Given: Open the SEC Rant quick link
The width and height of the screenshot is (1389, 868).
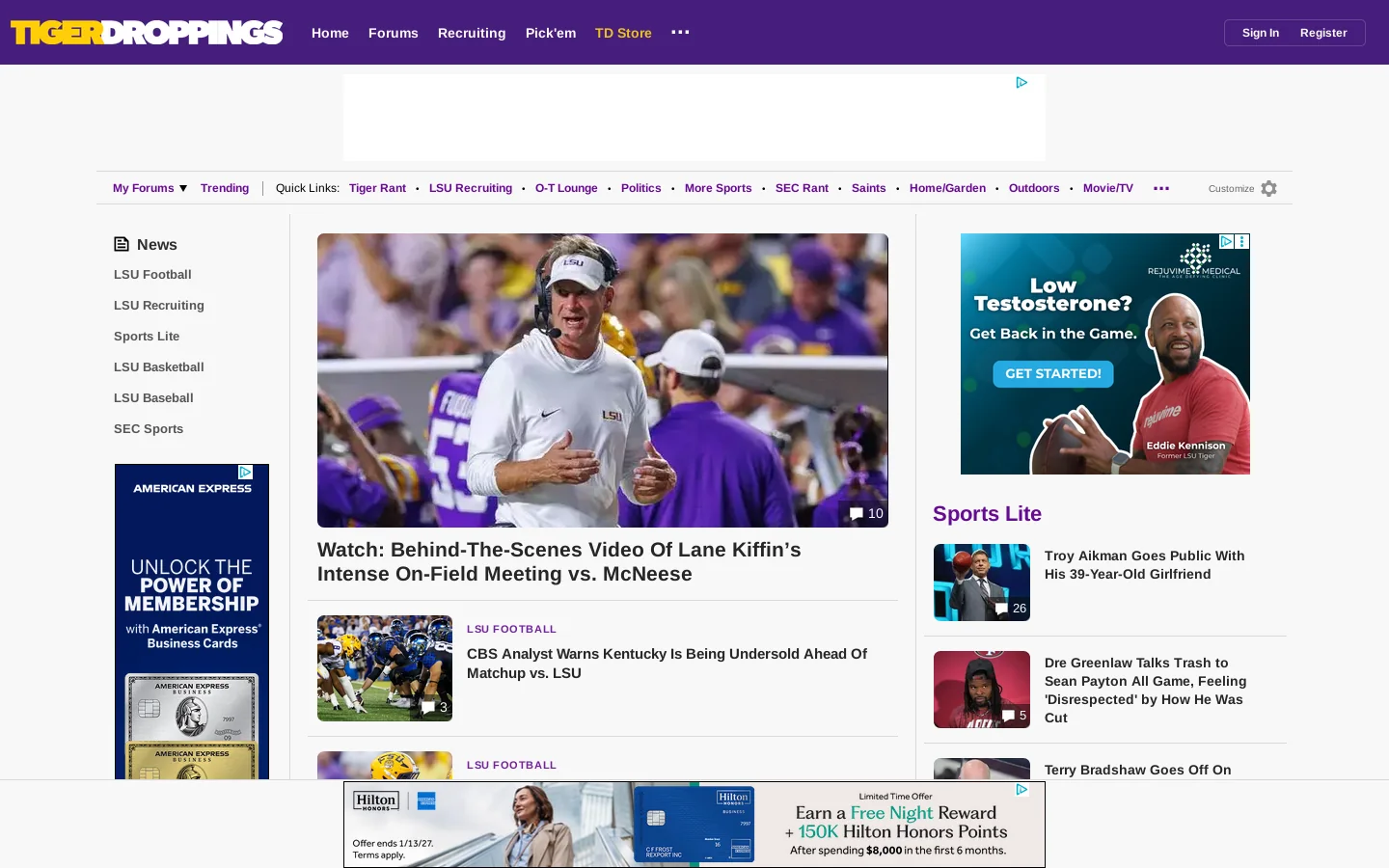Looking at the screenshot, I should (802, 188).
